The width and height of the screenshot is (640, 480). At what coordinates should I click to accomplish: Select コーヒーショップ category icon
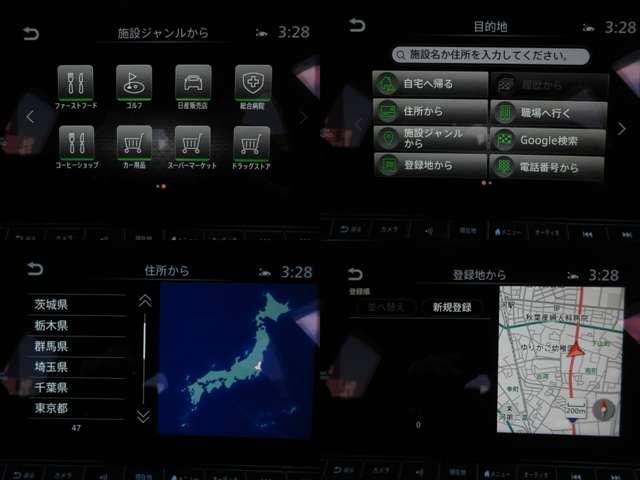pos(76,142)
